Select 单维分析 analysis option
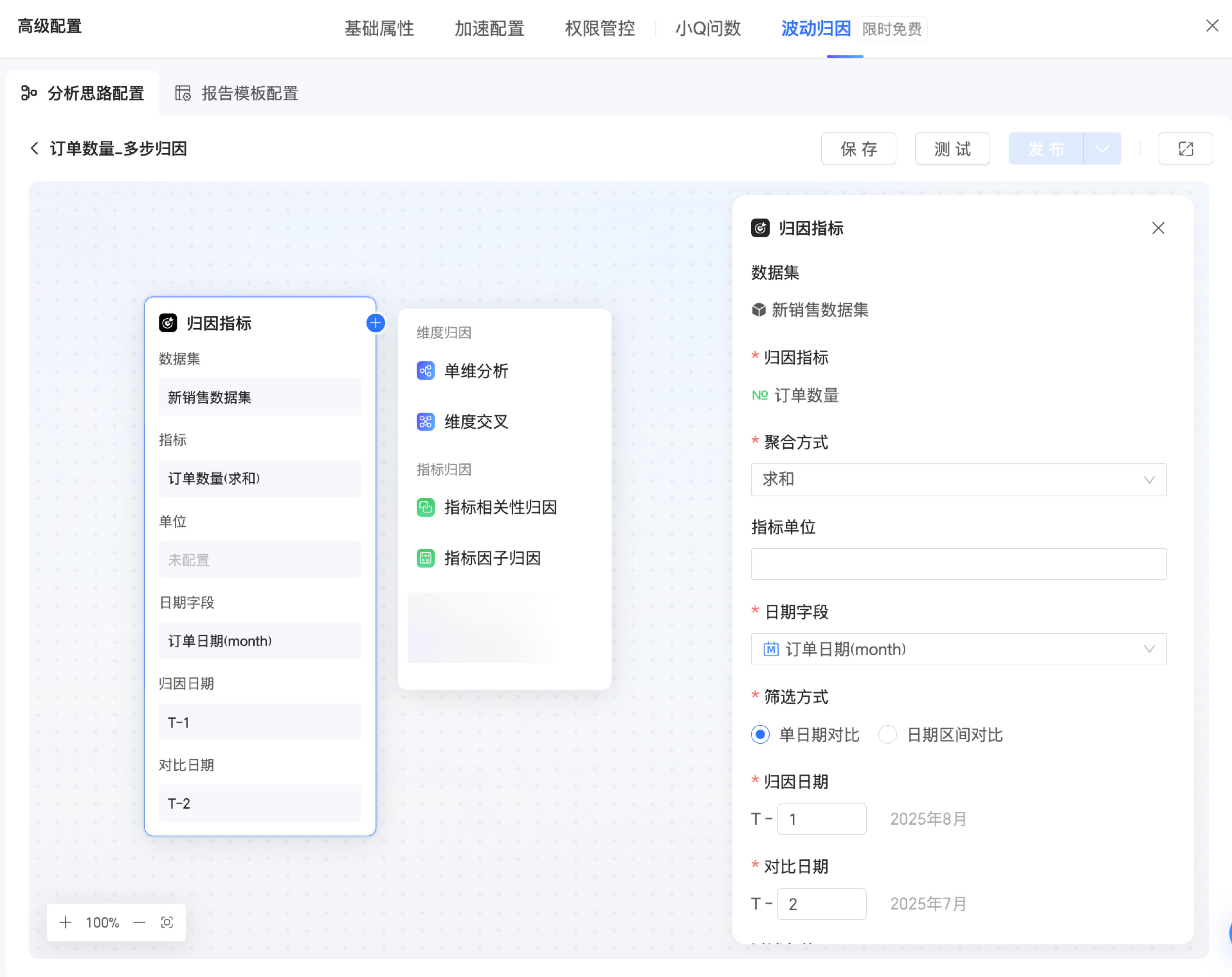Viewport: 1232px width, 977px height. click(476, 371)
